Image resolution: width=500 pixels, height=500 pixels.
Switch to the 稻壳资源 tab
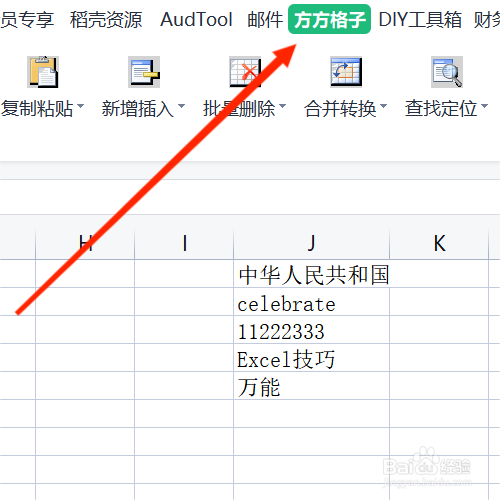point(106,19)
